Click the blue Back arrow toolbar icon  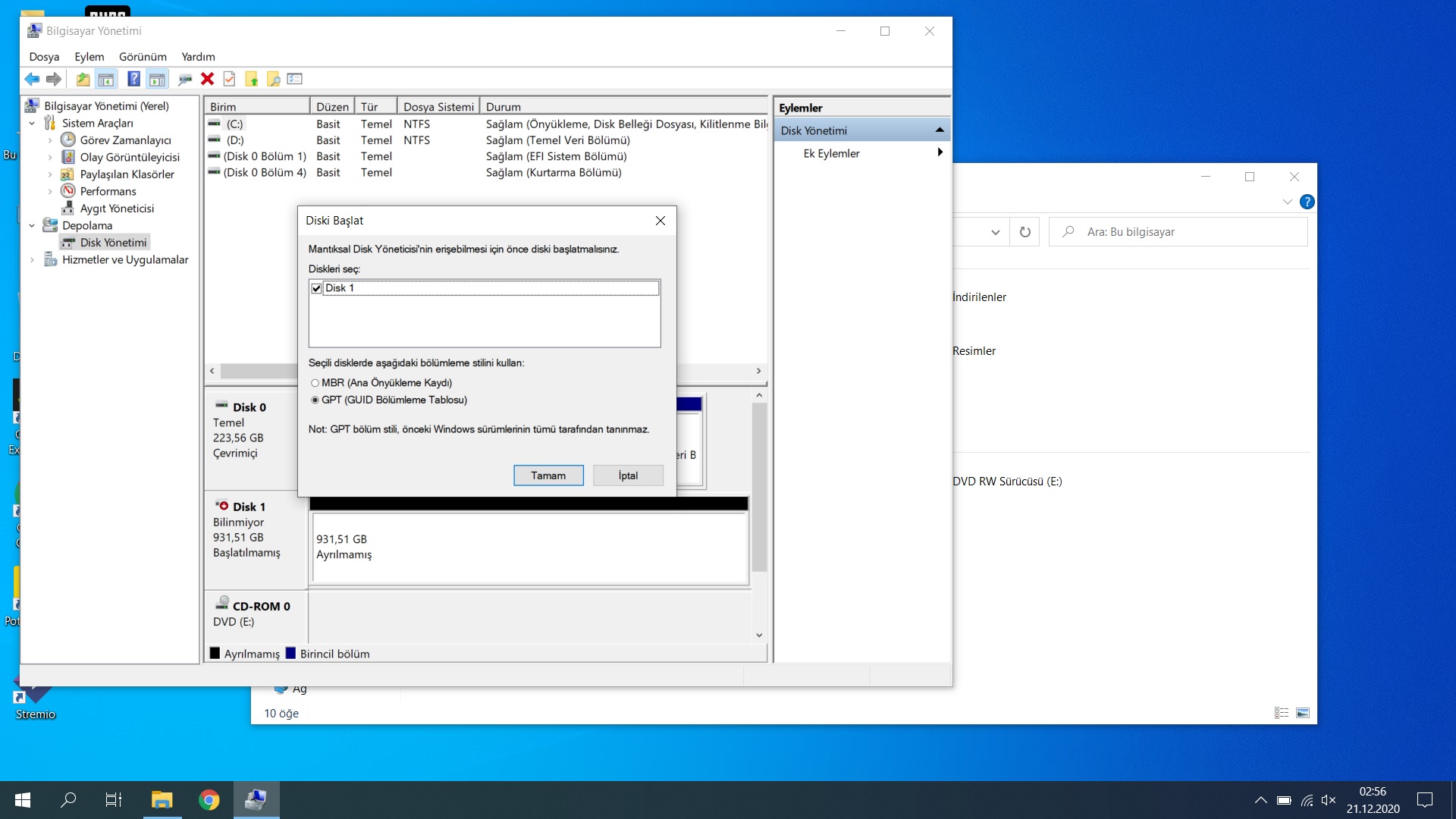(32, 79)
